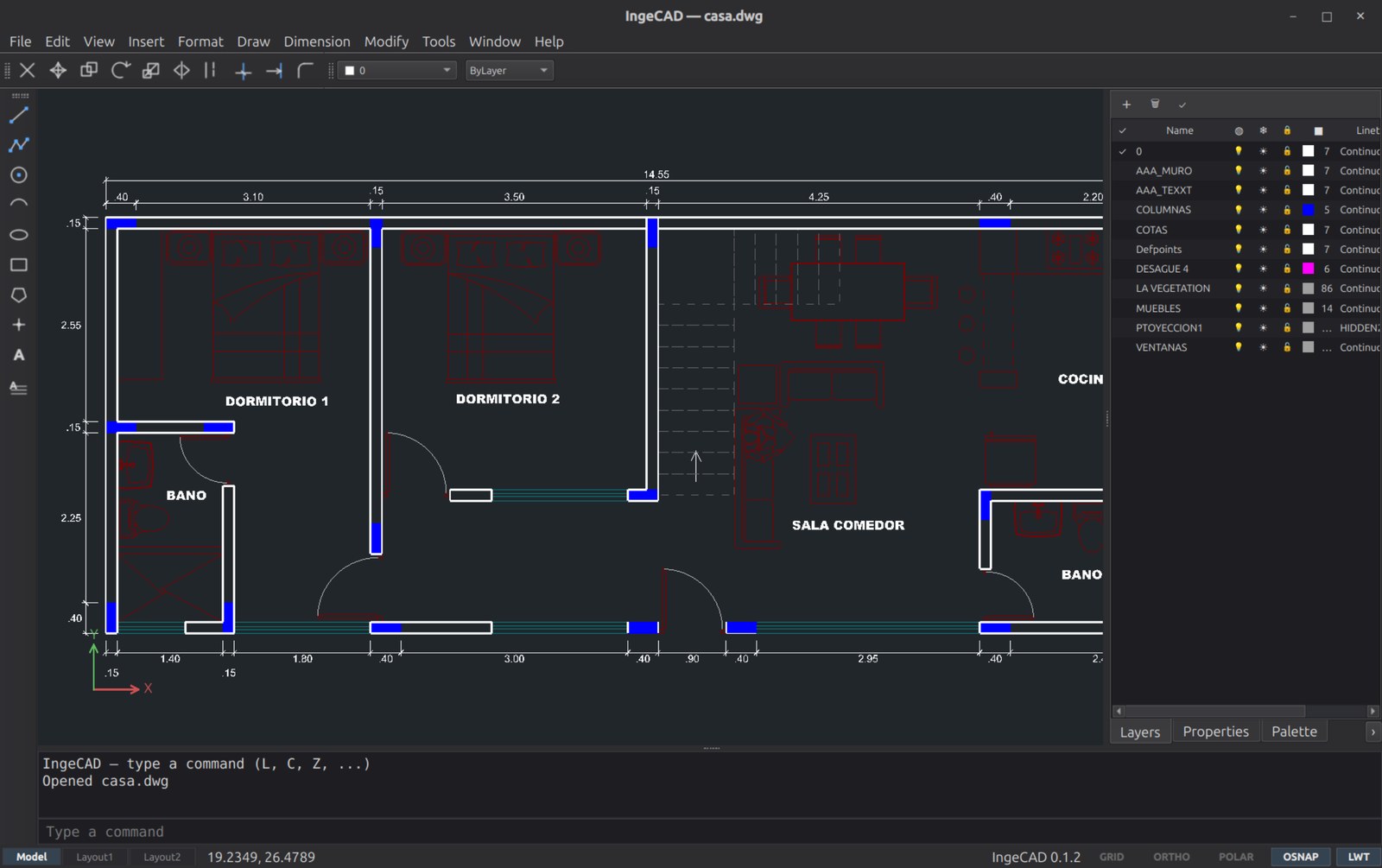Switch to the Palette tab
1382x868 pixels.
[1294, 732]
